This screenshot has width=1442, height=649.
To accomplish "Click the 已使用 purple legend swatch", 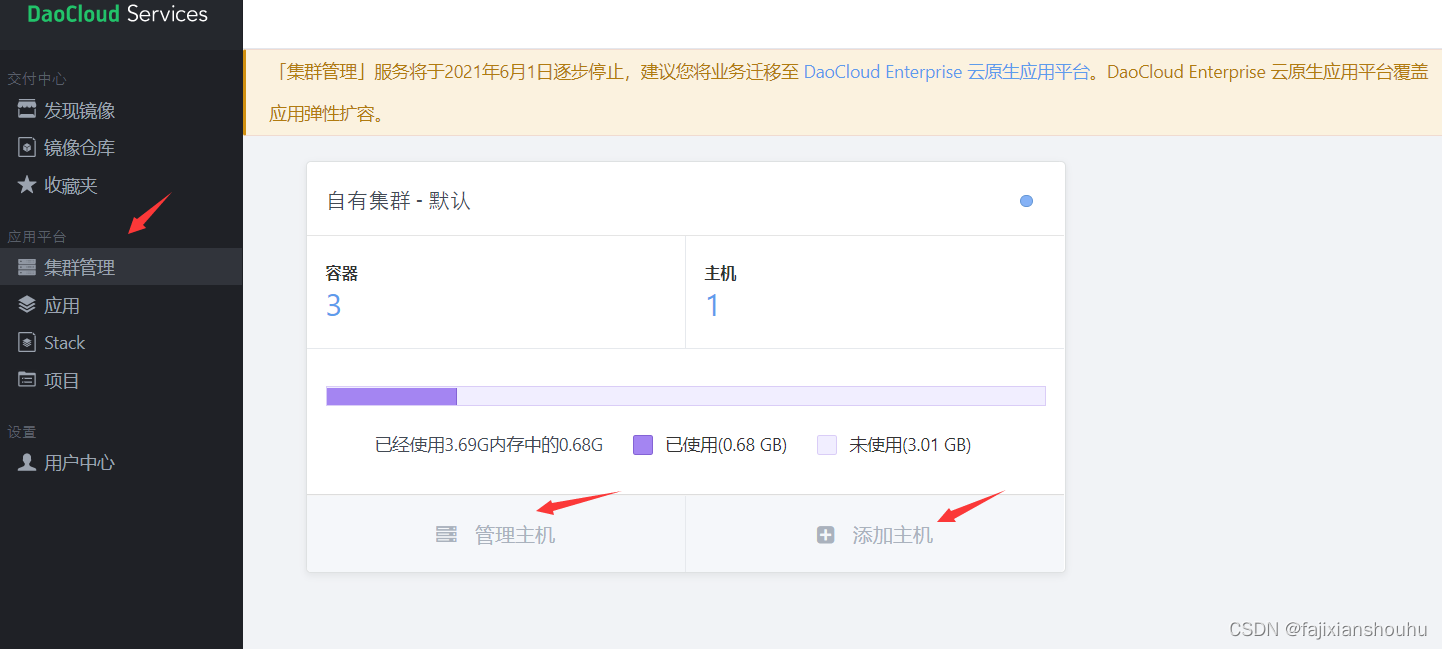I will click(x=643, y=445).
